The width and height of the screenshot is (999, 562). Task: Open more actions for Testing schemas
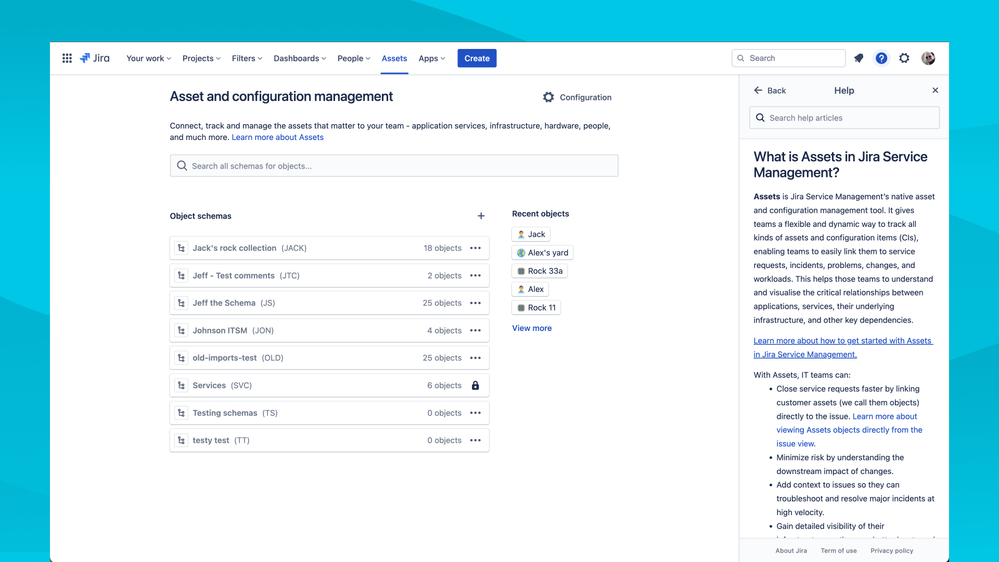coord(475,412)
